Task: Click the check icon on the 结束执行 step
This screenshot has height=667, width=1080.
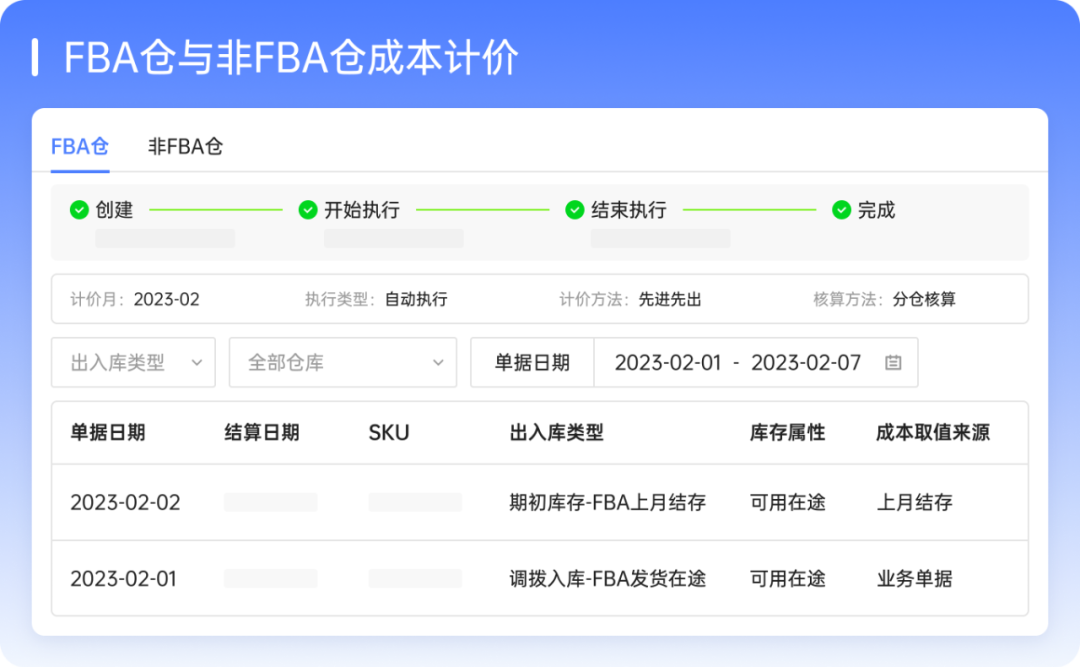Action: pos(573,210)
